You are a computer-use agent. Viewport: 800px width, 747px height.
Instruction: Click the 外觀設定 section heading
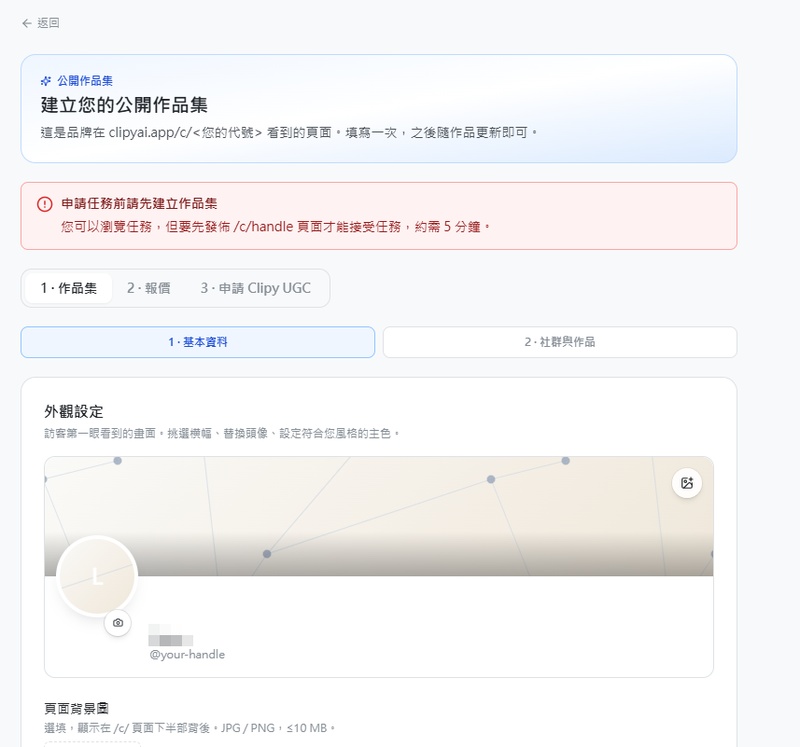tap(74, 411)
